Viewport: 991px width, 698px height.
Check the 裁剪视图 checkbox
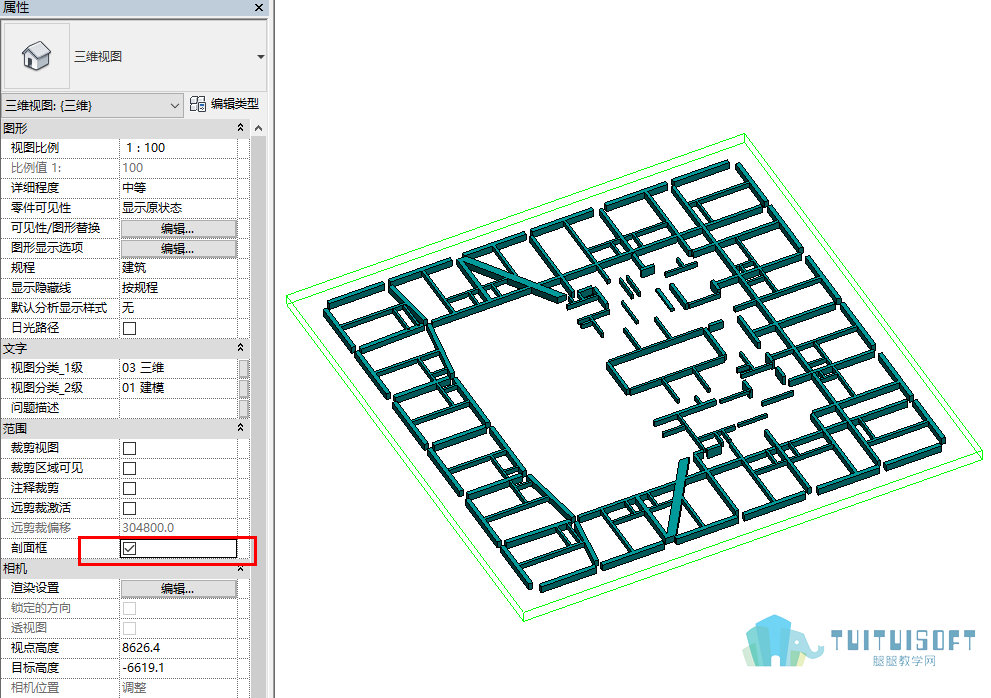coord(130,448)
